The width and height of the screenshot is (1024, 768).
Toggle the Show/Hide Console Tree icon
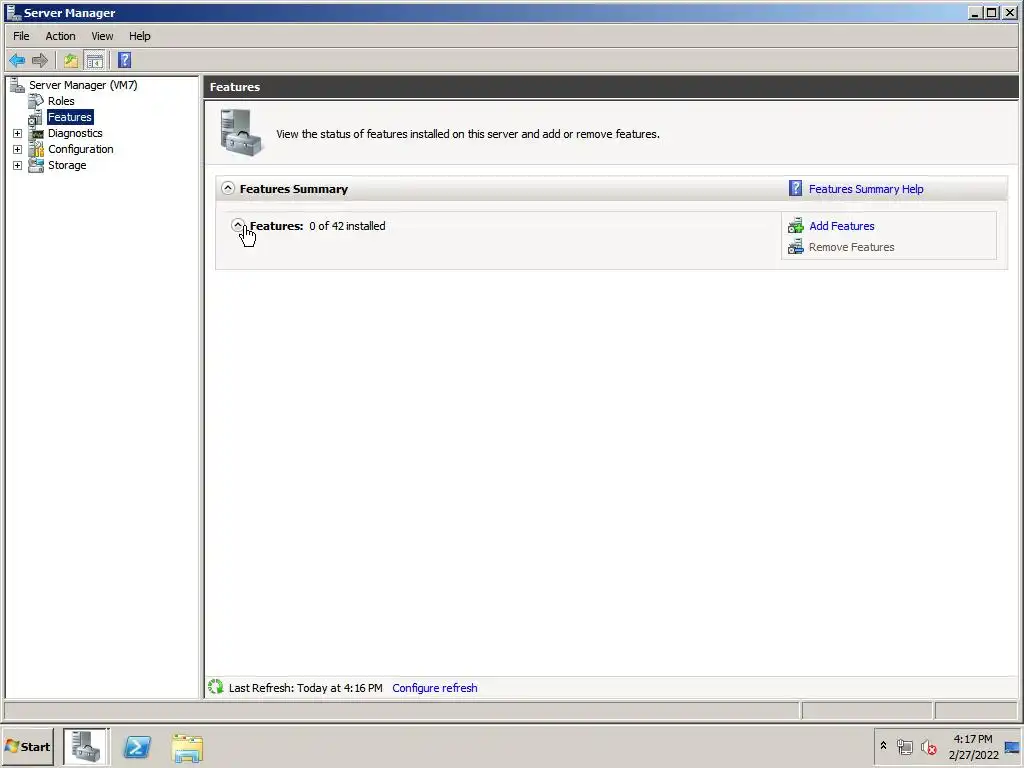pyautogui.click(x=95, y=61)
